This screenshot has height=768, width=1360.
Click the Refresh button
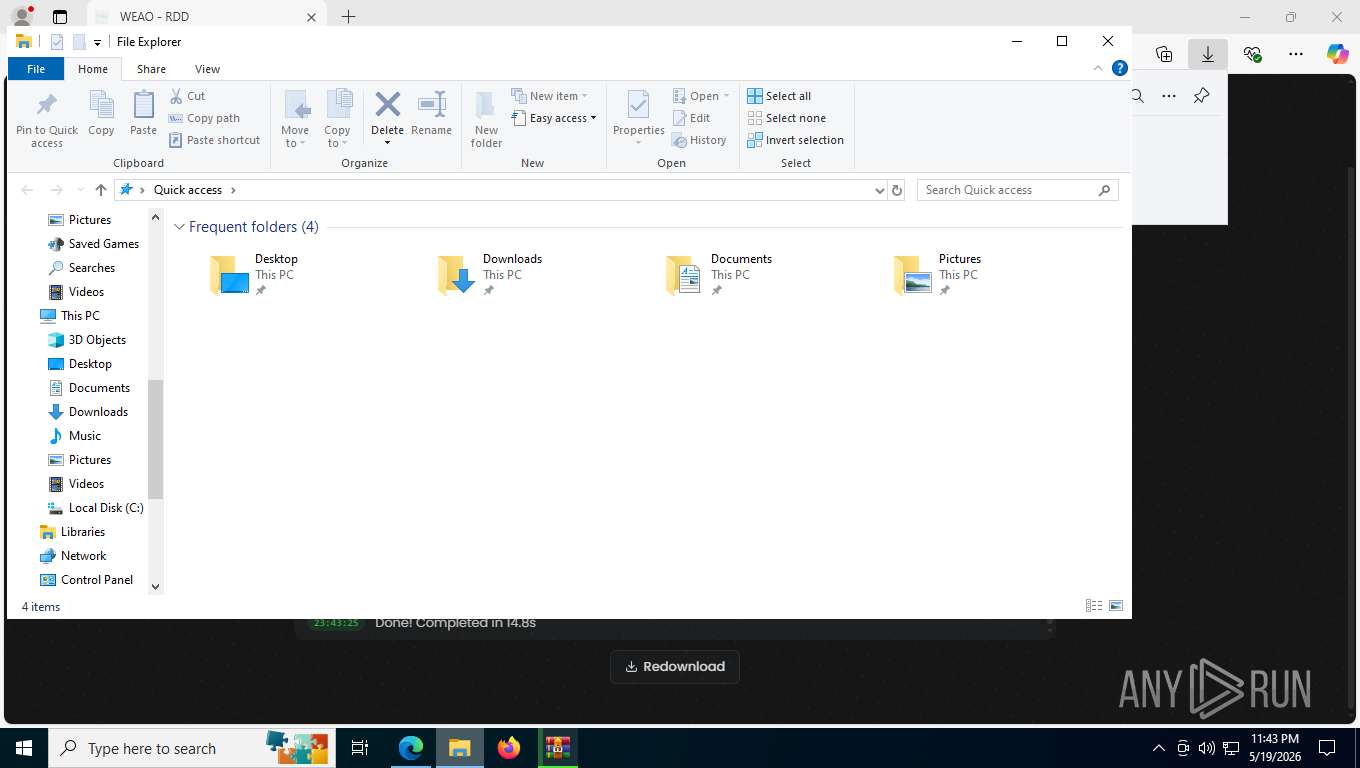pos(897,190)
